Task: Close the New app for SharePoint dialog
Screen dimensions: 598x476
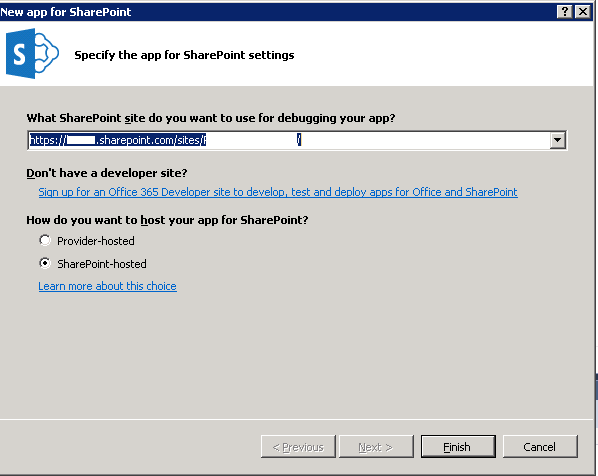Action: [583, 12]
